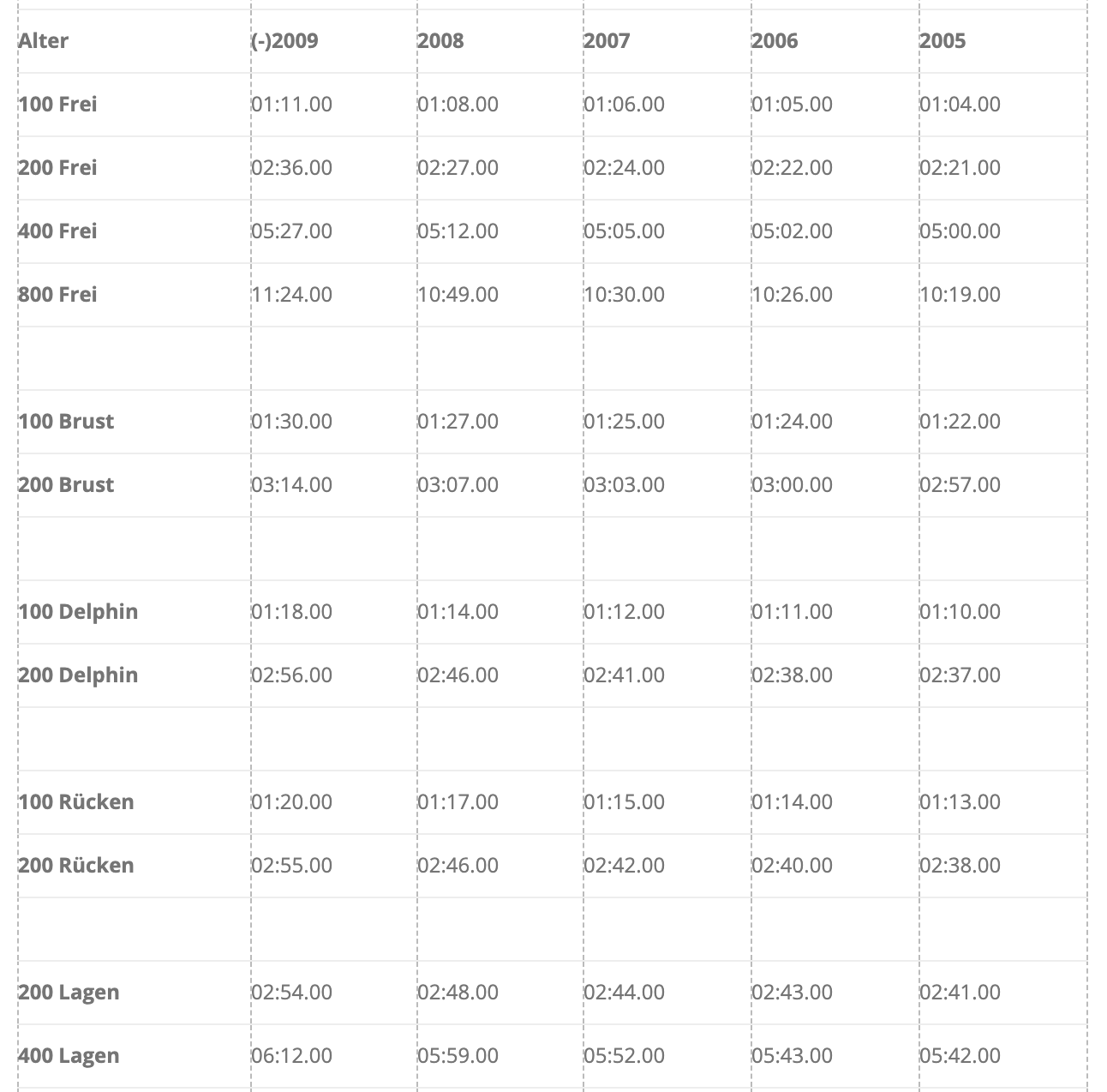Click the 05:59.00 time for 400 Lagen
The image size is (1107, 1092).
(458, 1056)
